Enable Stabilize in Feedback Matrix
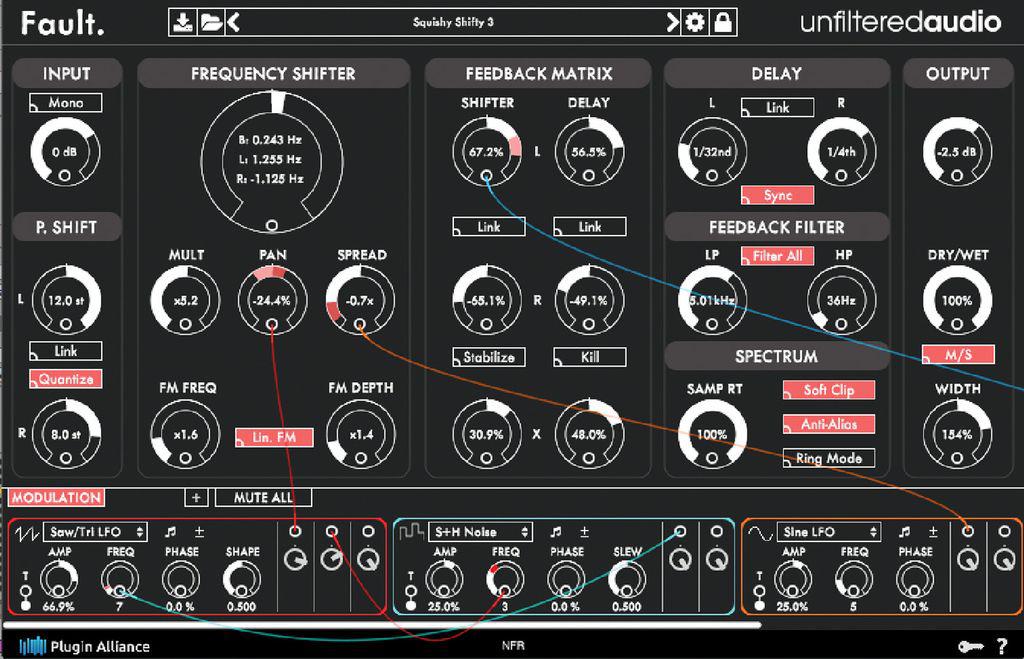 (488, 357)
